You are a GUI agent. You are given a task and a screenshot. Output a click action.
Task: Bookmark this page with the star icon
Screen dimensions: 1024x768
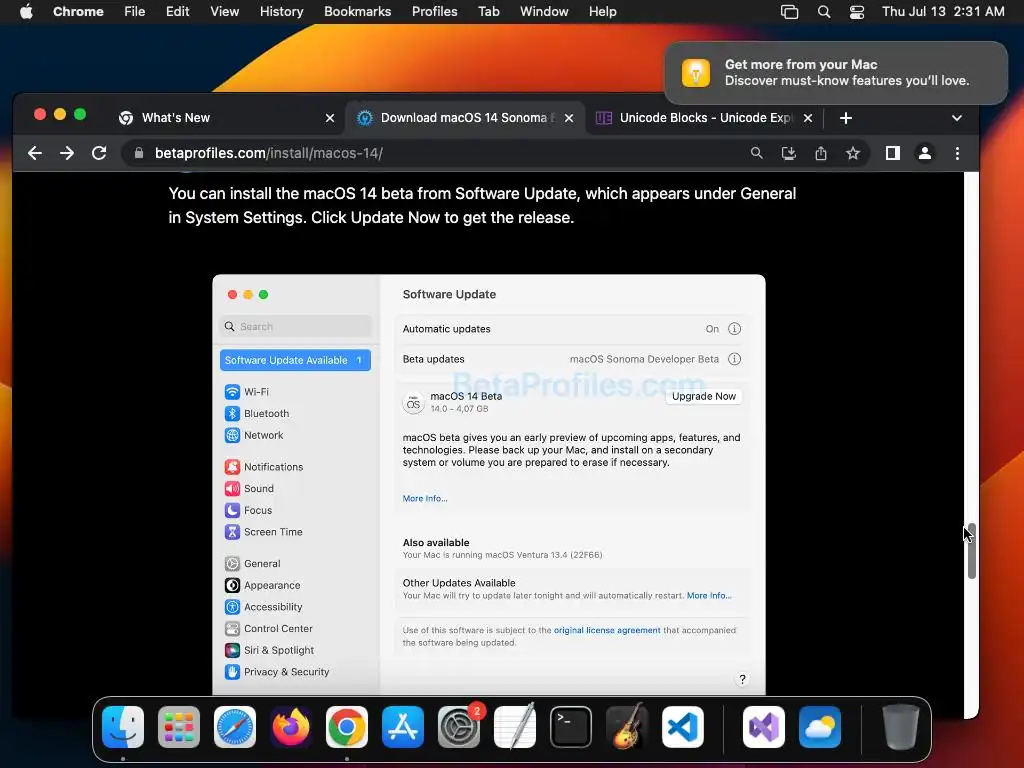point(853,153)
